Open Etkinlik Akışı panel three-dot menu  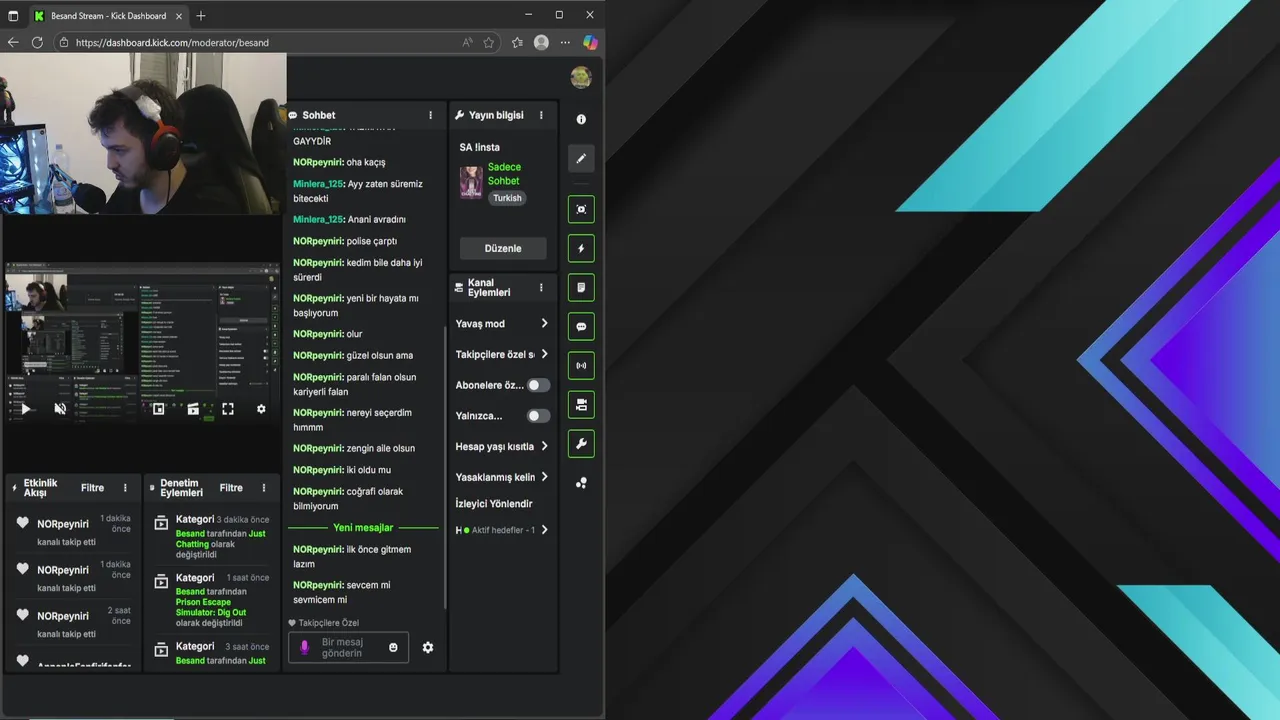tap(125, 488)
